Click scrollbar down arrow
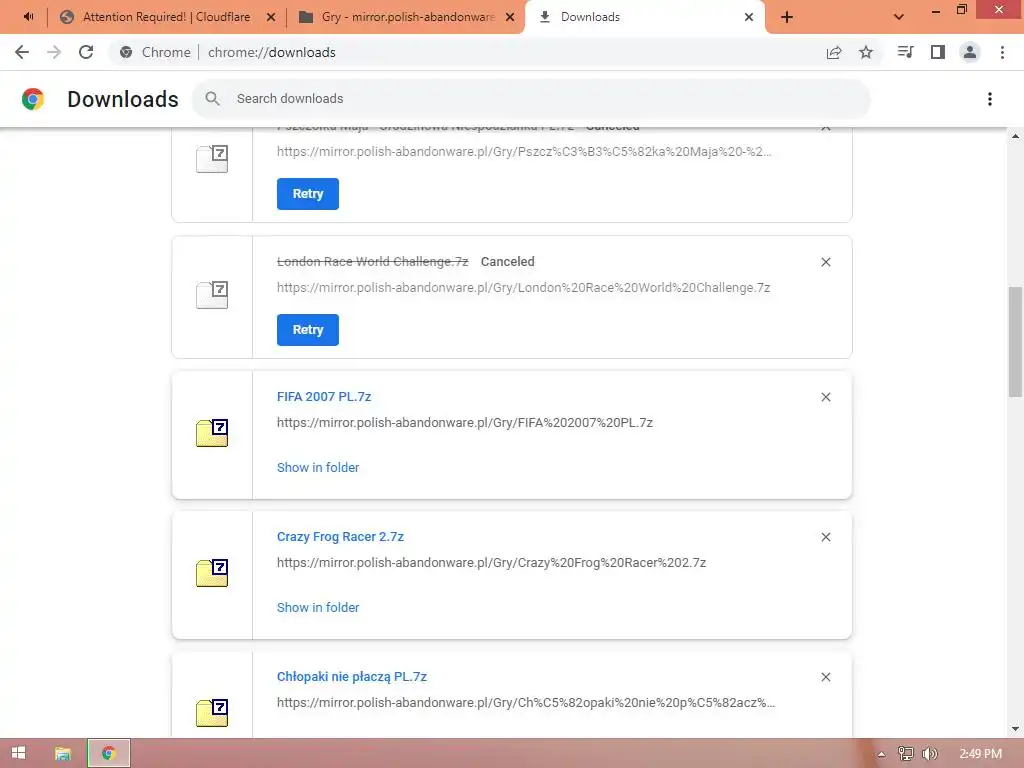Image resolution: width=1024 pixels, height=768 pixels. [x=1015, y=729]
